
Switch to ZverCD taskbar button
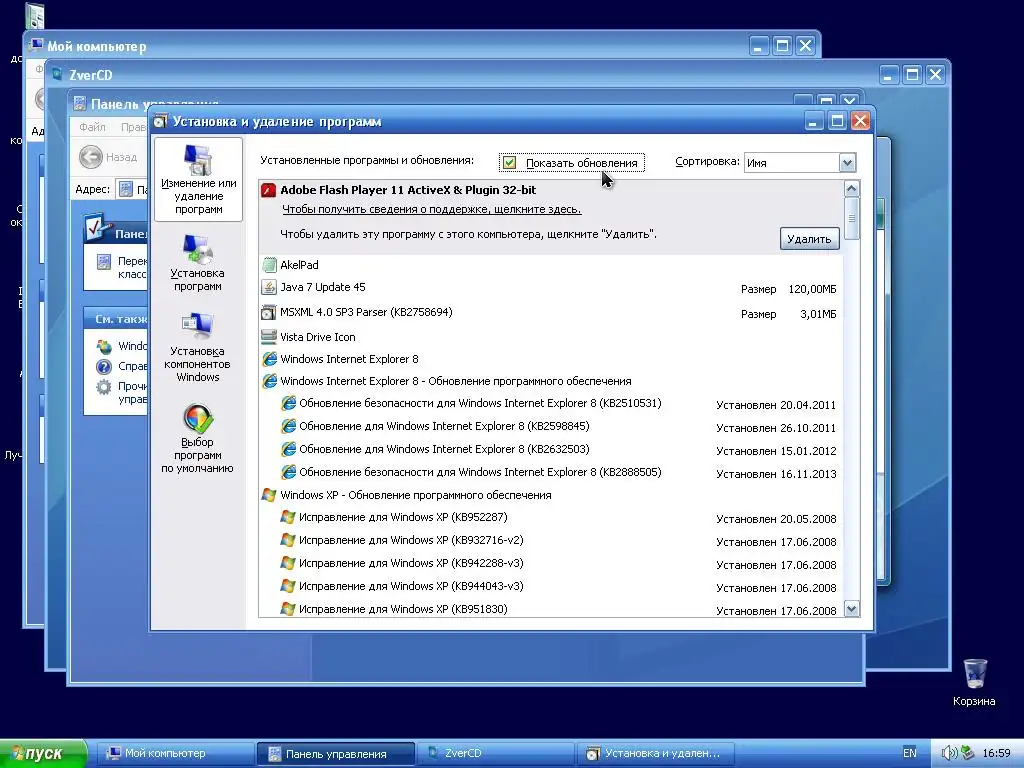[494, 753]
